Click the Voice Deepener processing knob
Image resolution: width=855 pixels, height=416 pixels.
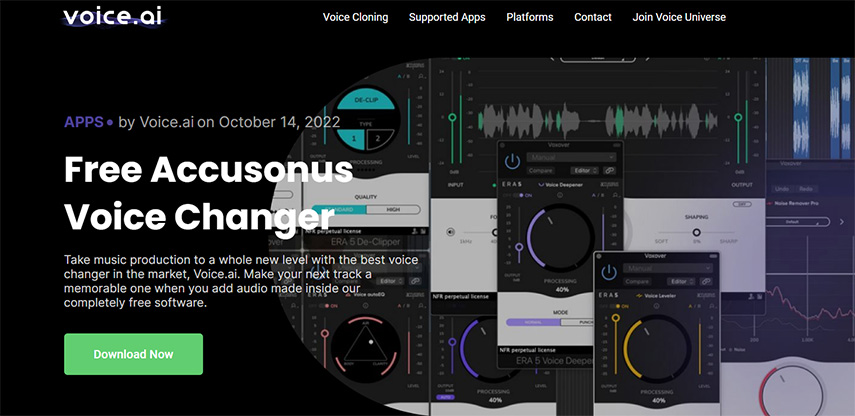click(561, 237)
